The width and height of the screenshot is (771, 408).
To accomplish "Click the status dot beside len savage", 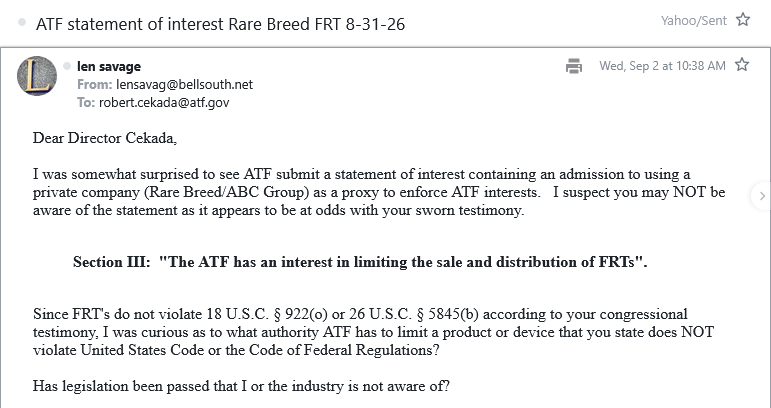I will (67, 66).
